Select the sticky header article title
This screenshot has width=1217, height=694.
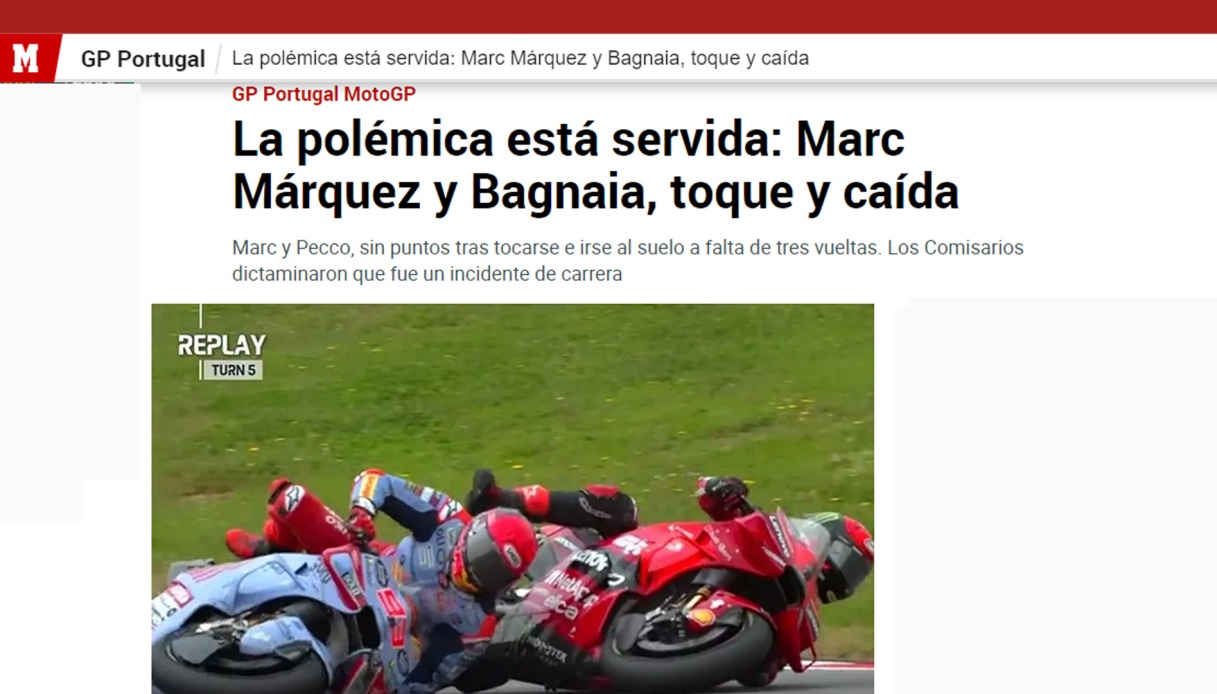pos(520,58)
